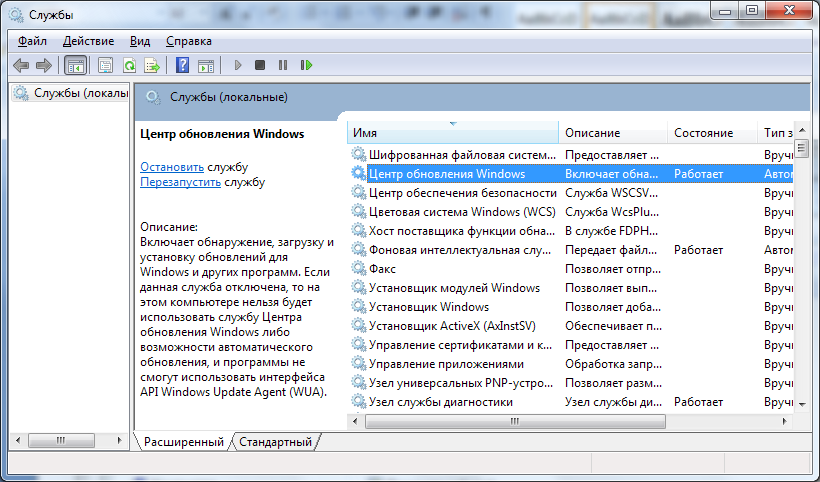Click the tree pane scroll left arrow

tap(18, 441)
